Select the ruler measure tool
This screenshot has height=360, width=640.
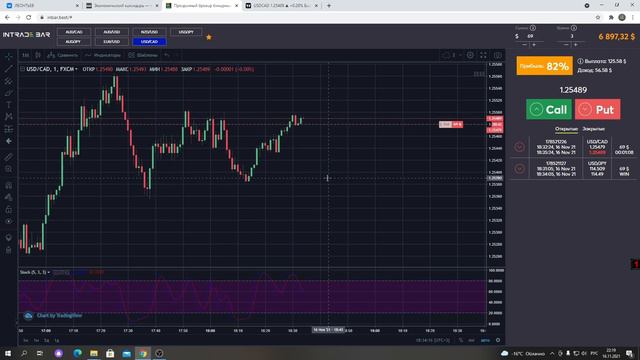point(9,157)
